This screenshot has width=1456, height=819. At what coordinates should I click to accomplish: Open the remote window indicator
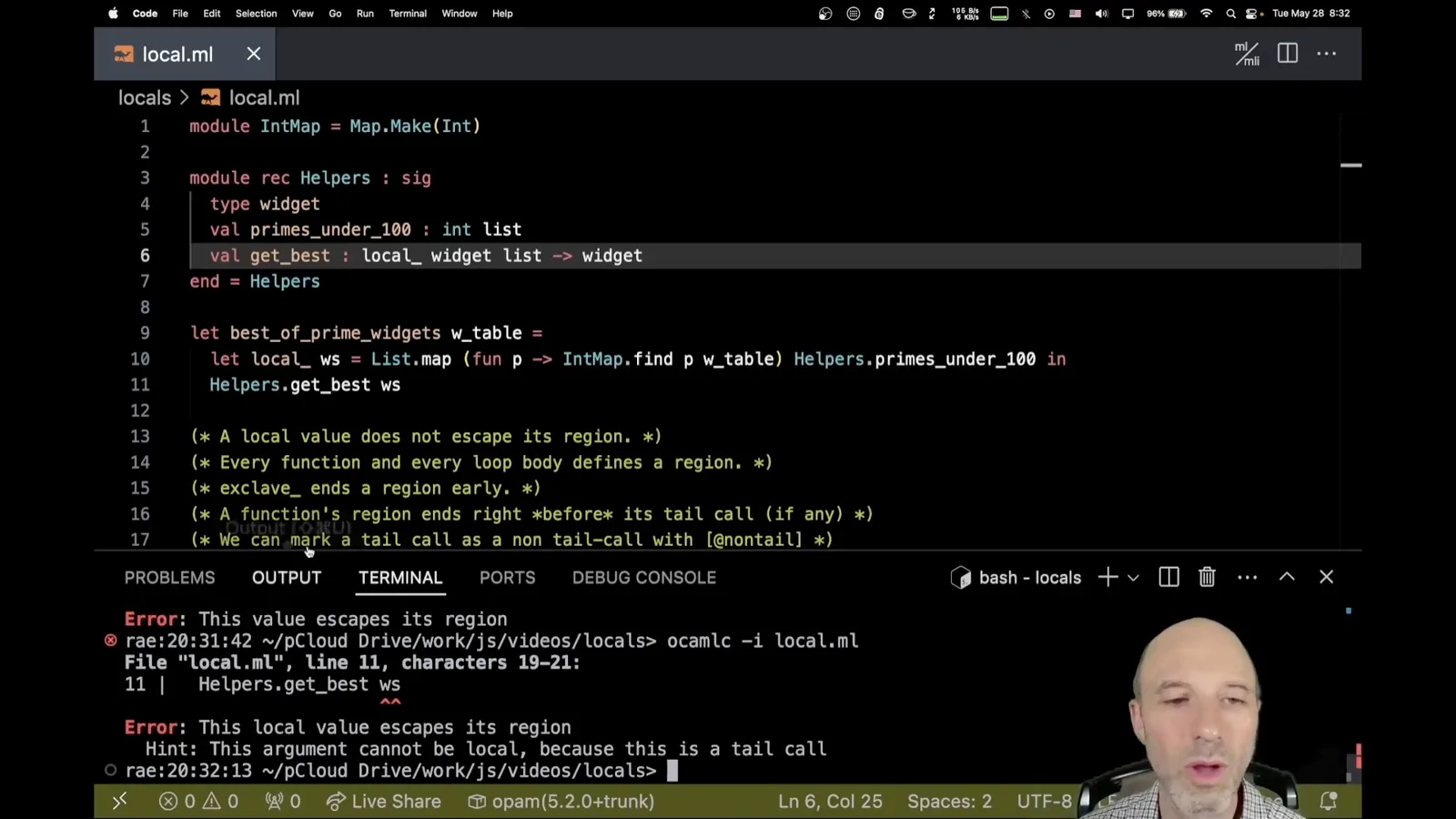(x=119, y=801)
